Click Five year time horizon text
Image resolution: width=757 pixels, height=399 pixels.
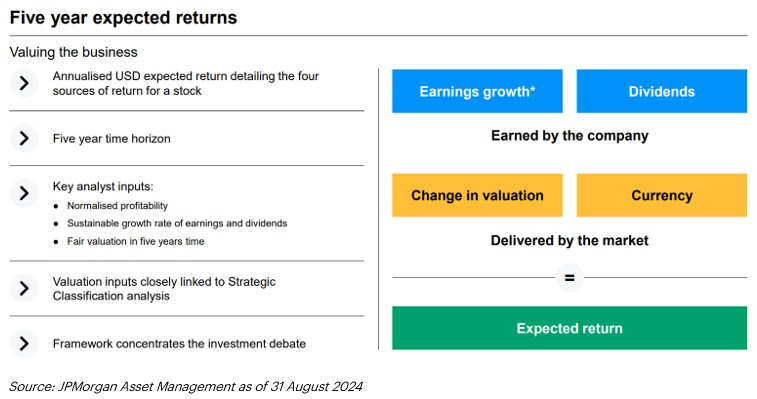point(112,139)
